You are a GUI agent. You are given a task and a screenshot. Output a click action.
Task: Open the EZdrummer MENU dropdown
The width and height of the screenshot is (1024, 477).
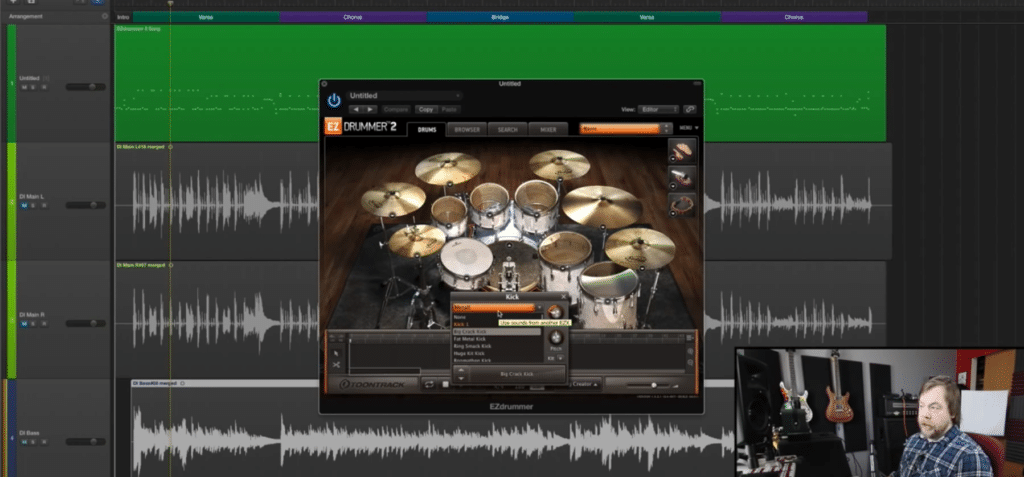[x=689, y=128]
